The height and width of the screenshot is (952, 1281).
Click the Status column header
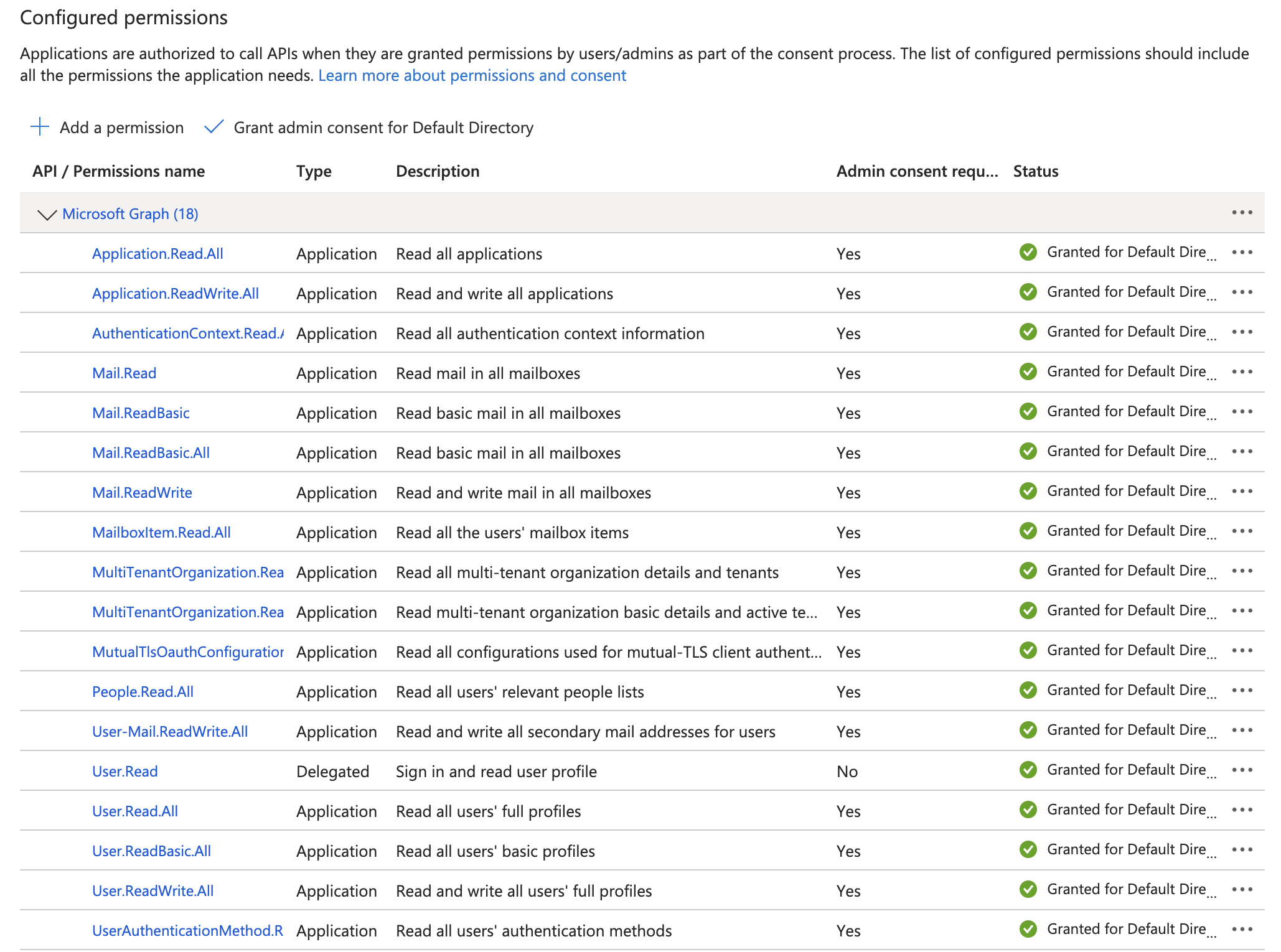1036,171
